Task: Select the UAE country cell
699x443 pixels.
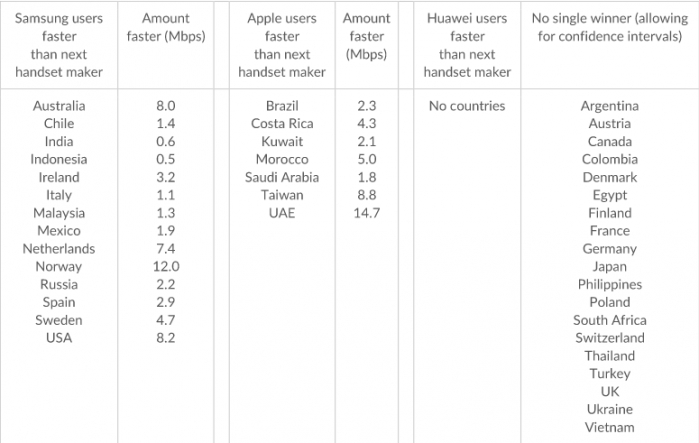Action: tap(282, 213)
